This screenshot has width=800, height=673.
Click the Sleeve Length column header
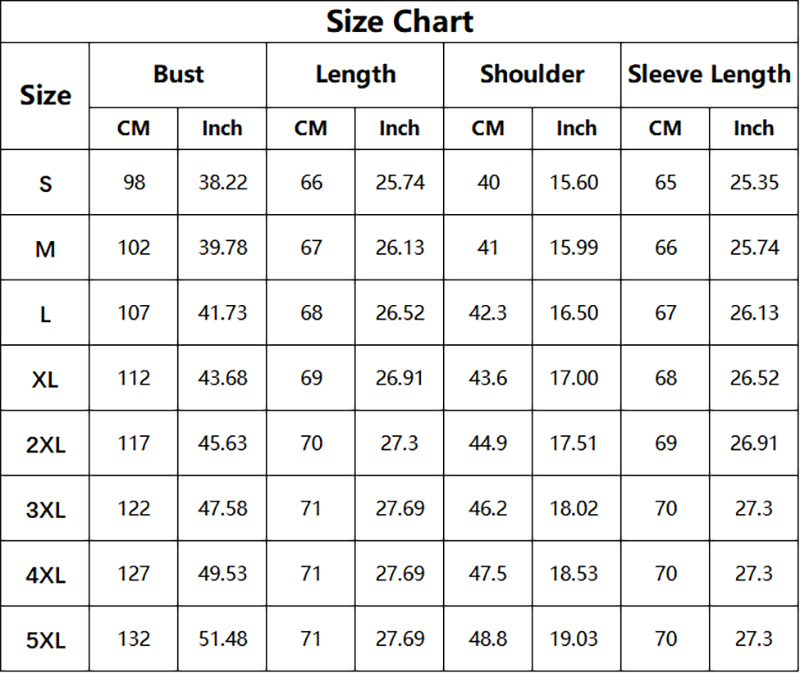[709, 74]
